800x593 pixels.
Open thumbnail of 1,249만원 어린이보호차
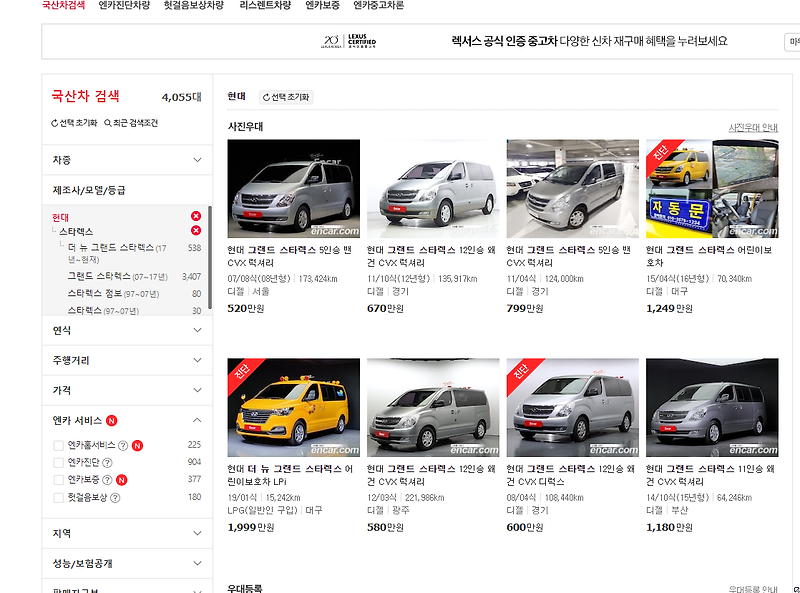click(x=712, y=189)
